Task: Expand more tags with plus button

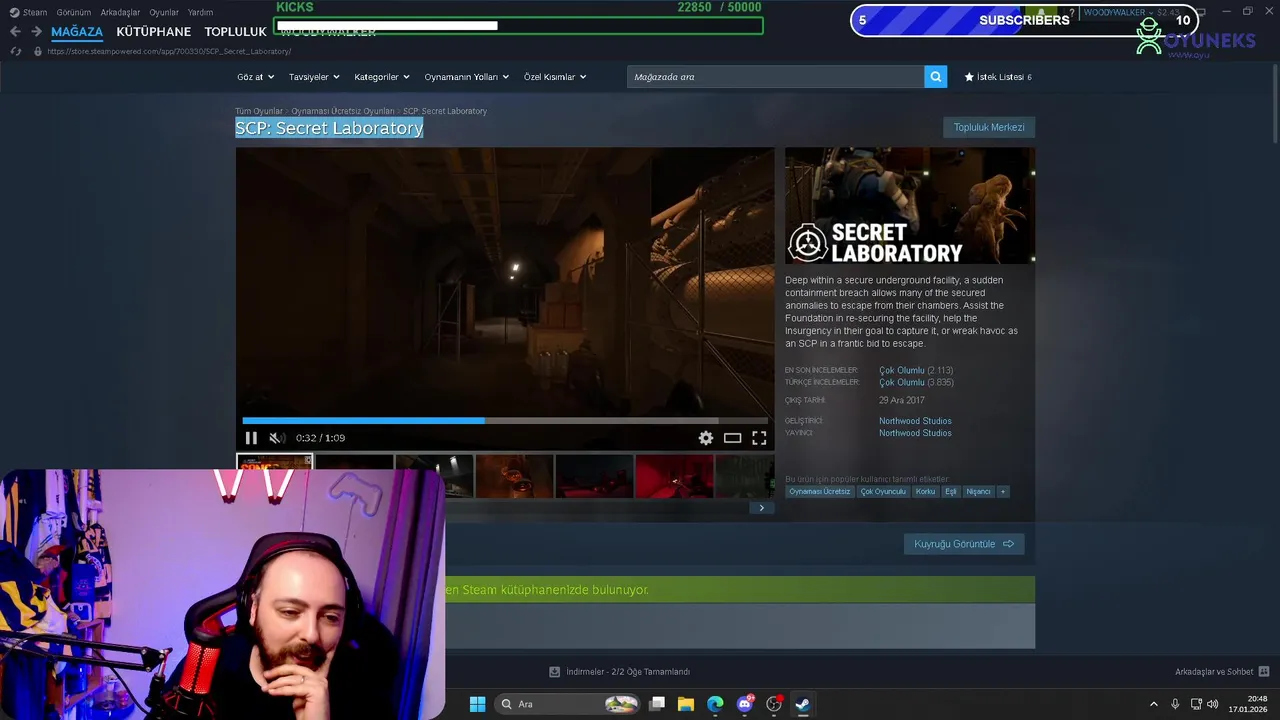Action: pyautogui.click(x=1003, y=491)
